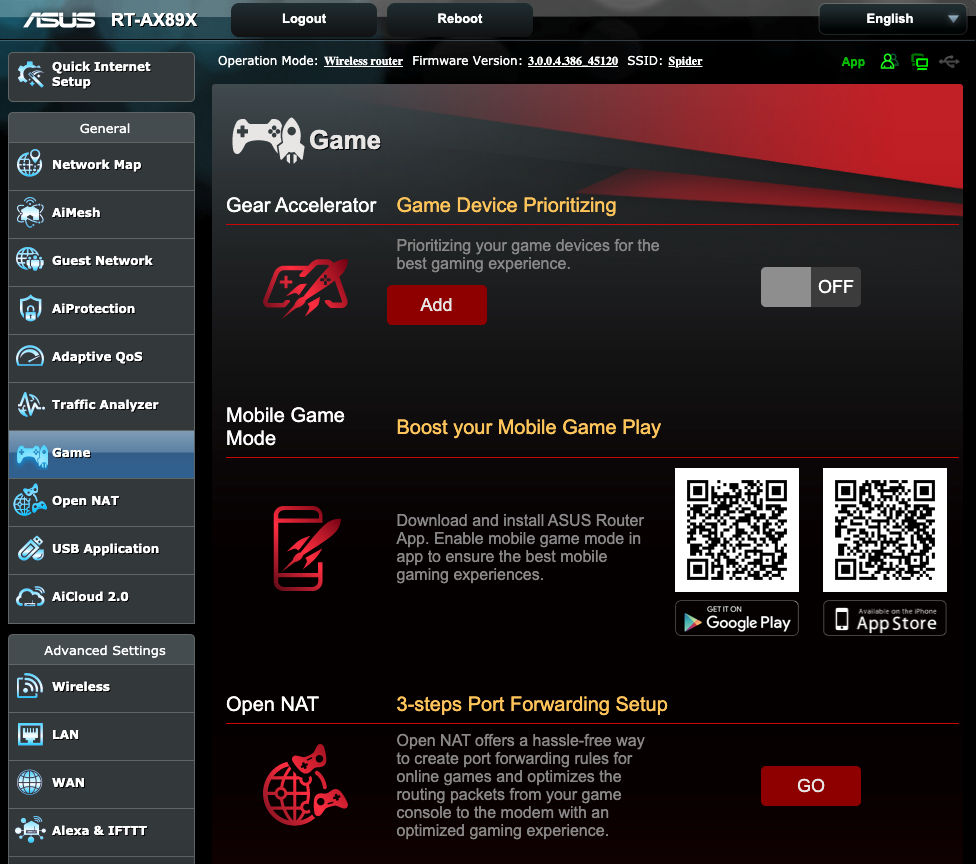Click the Spider SSID link
Image resolution: width=976 pixels, height=864 pixels.
click(685, 61)
